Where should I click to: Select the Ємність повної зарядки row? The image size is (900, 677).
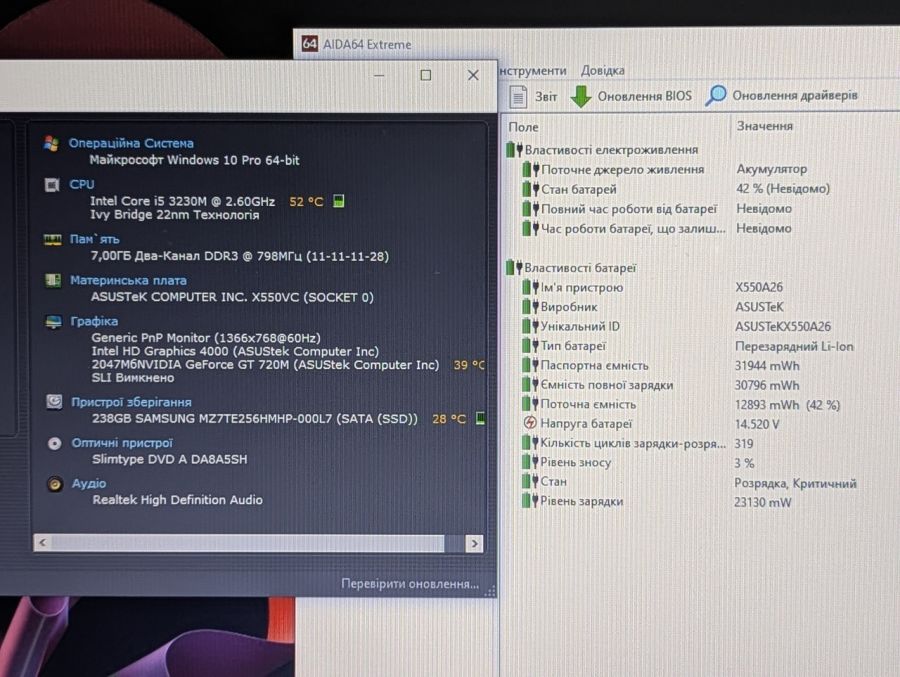pyautogui.click(x=661, y=385)
